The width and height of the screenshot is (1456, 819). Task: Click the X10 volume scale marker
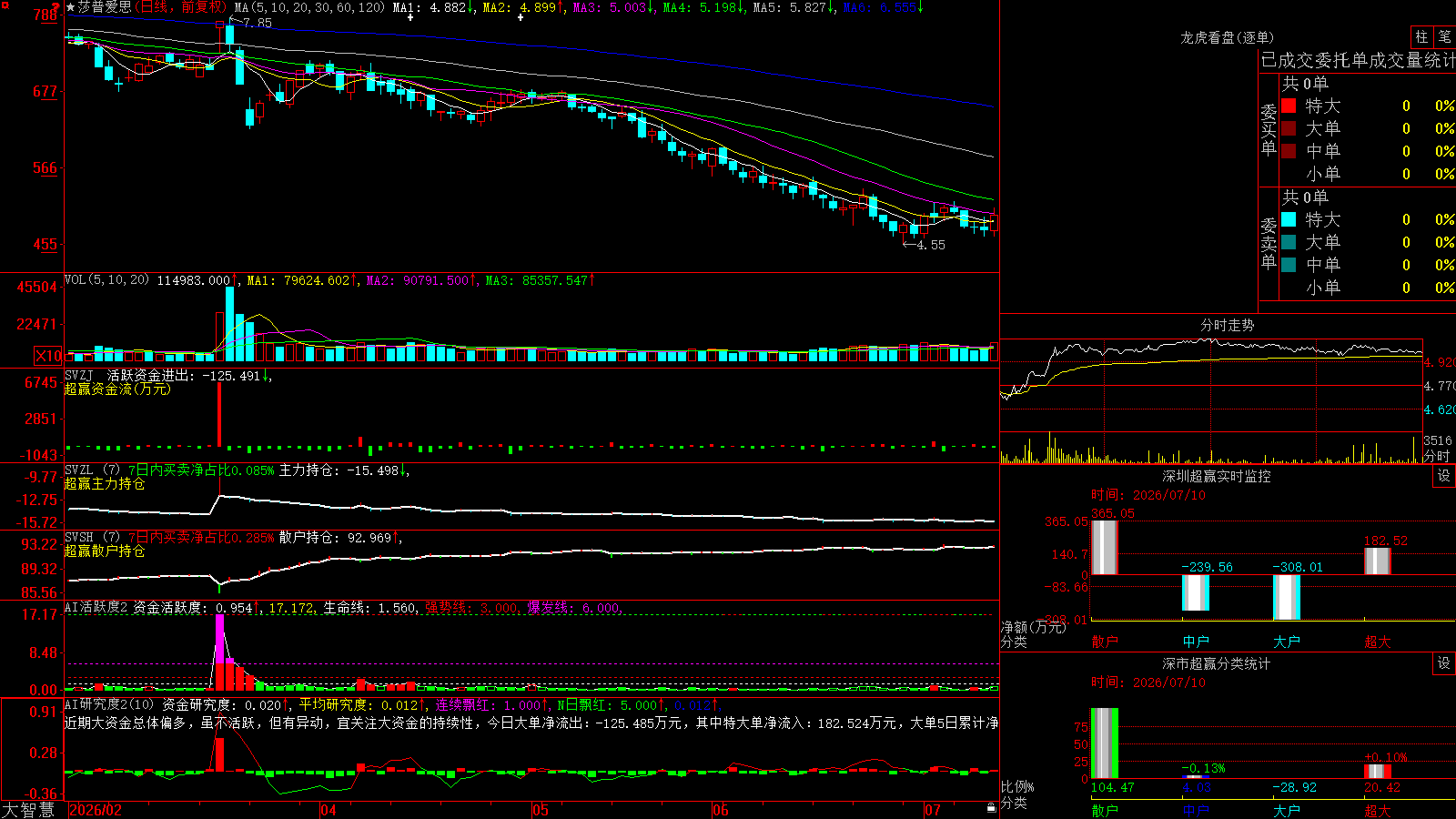pyautogui.click(x=48, y=356)
